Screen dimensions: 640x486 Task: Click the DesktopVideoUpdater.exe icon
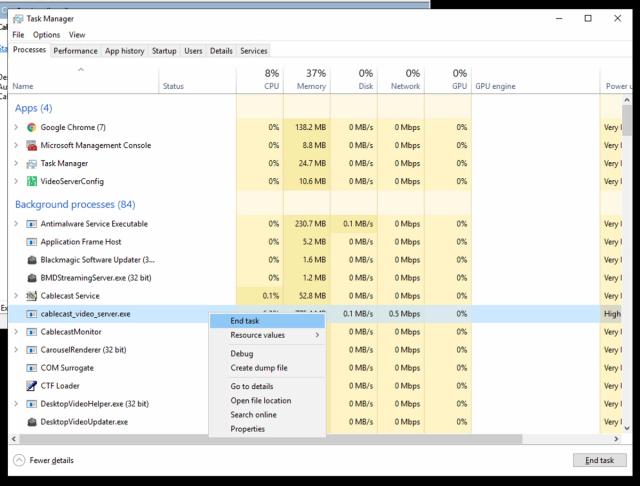click(31, 422)
